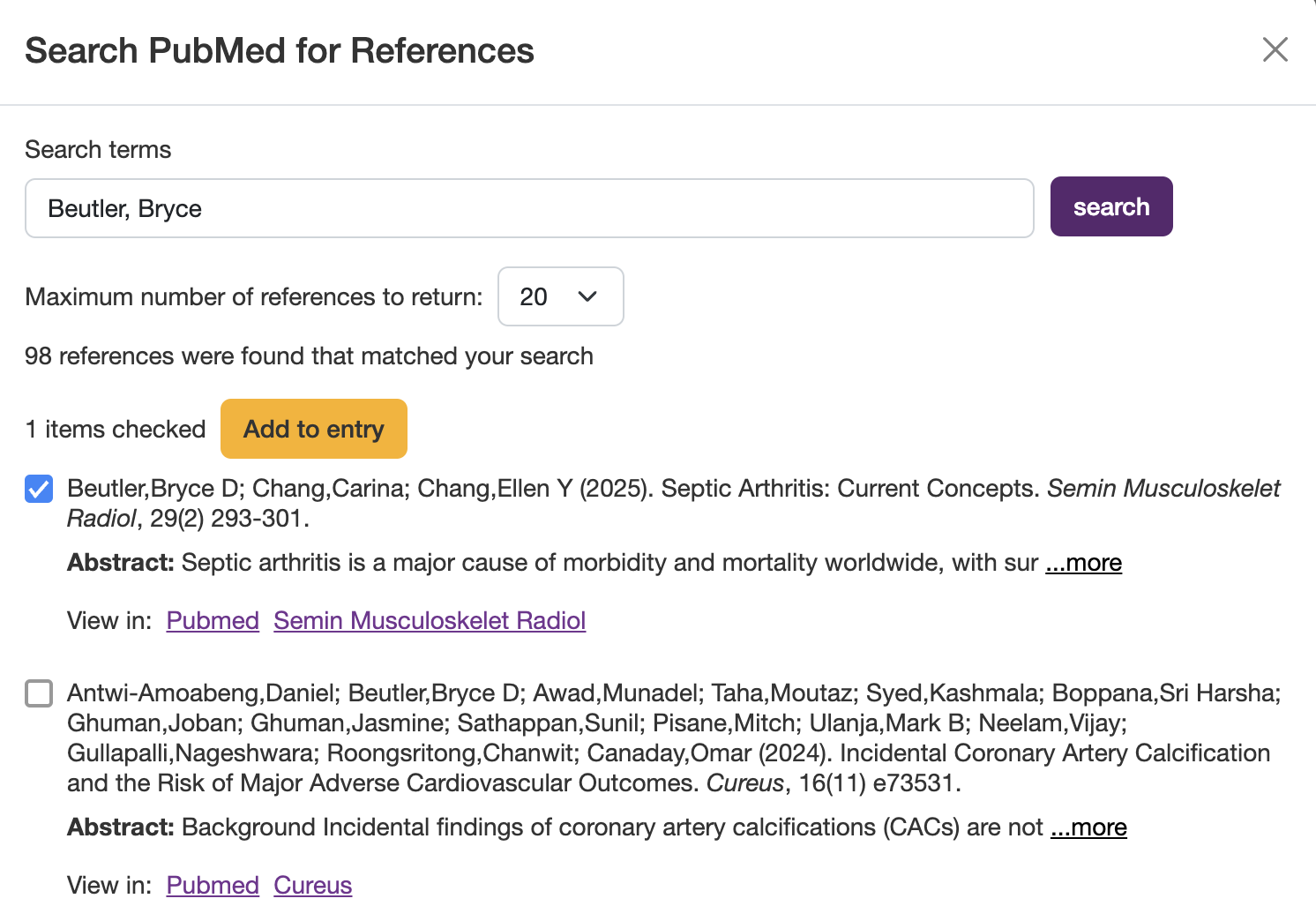Open the Semin Musculoskelet Radiol journal link
The height and width of the screenshot is (921, 1316).
430,620
